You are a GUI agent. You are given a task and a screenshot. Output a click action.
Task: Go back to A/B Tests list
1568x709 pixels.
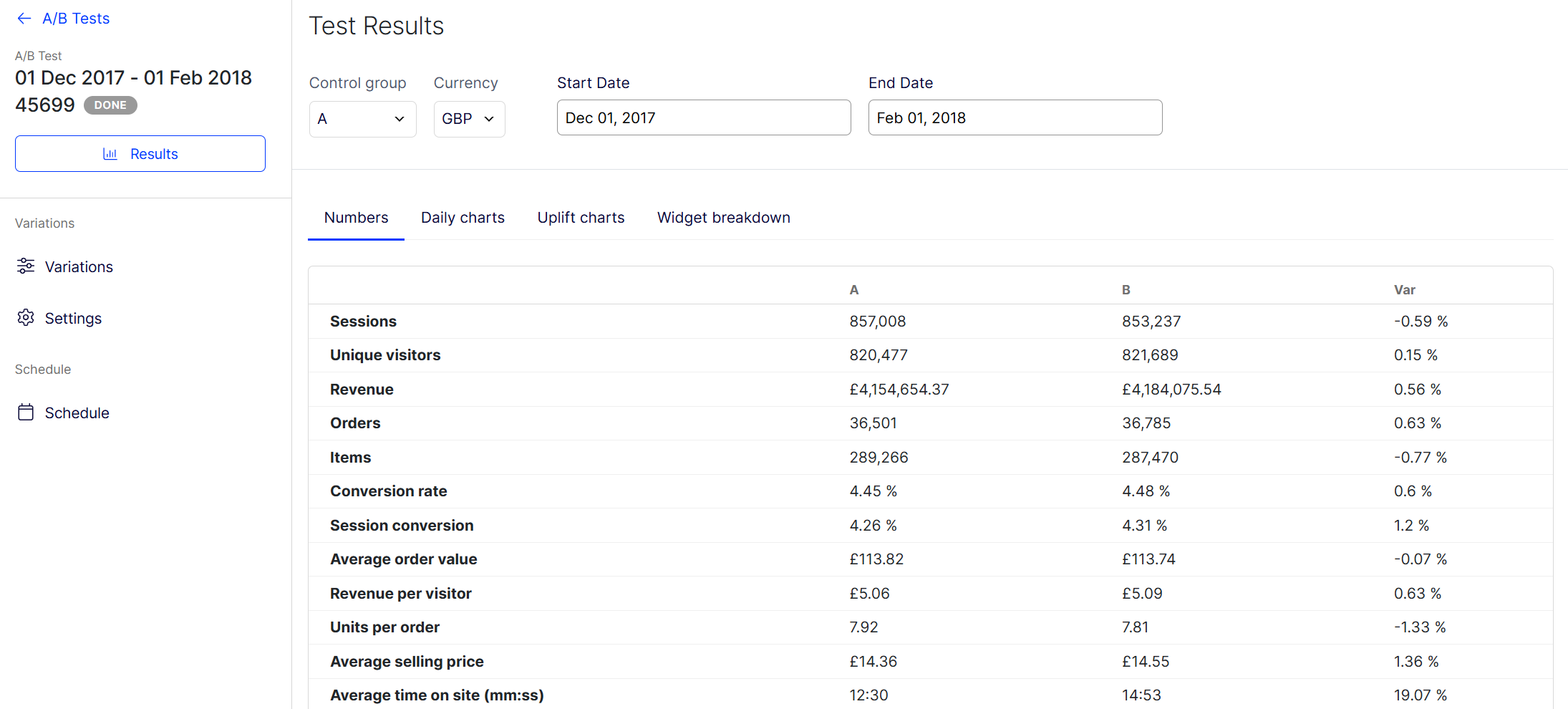click(x=76, y=19)
